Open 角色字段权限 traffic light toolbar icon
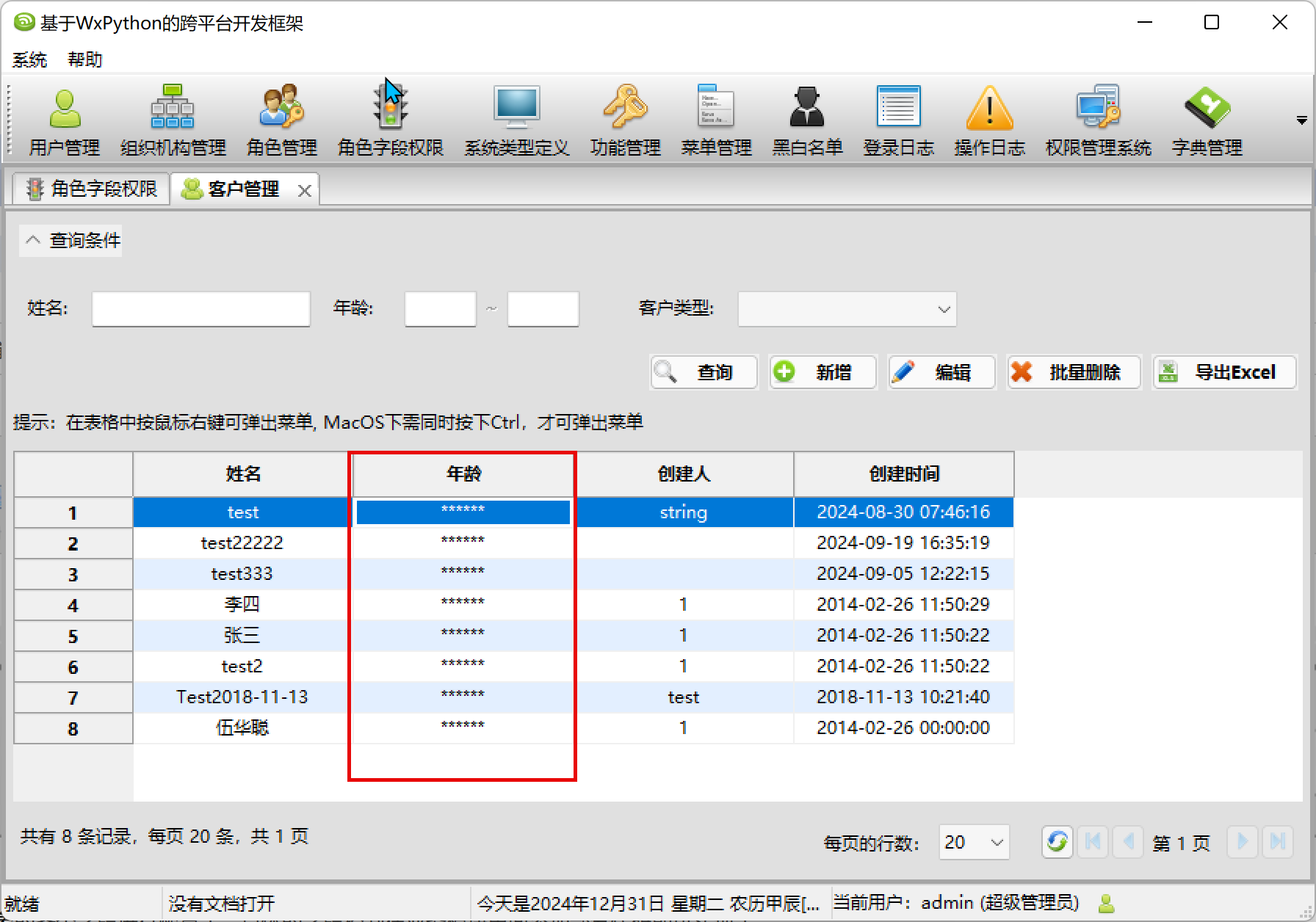 pyautogui.click(x=390, y=121)
